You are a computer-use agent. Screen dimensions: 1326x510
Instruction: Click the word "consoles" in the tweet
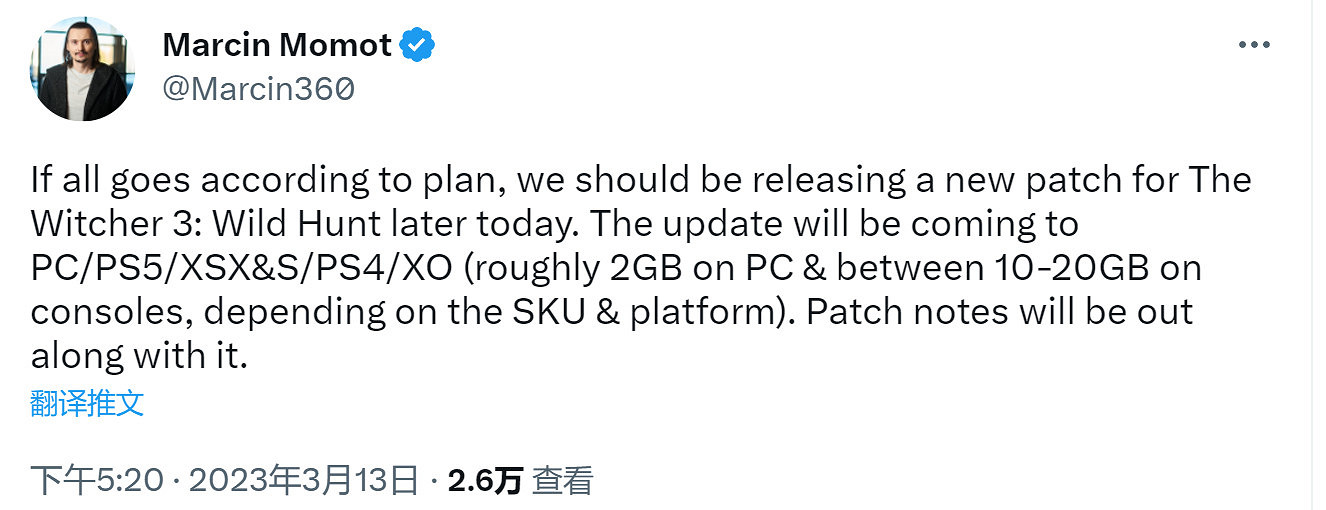109,312
